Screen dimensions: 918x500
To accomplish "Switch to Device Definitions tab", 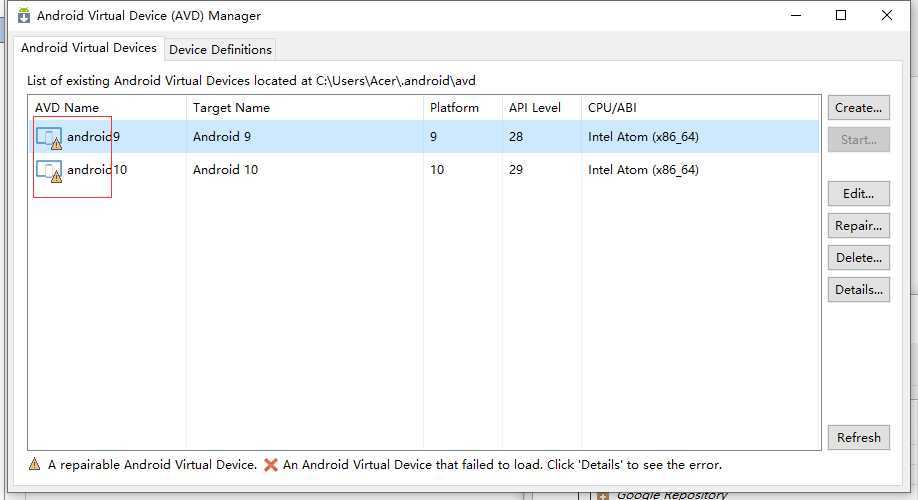I will pyautogui.click(x=220, y=49).
